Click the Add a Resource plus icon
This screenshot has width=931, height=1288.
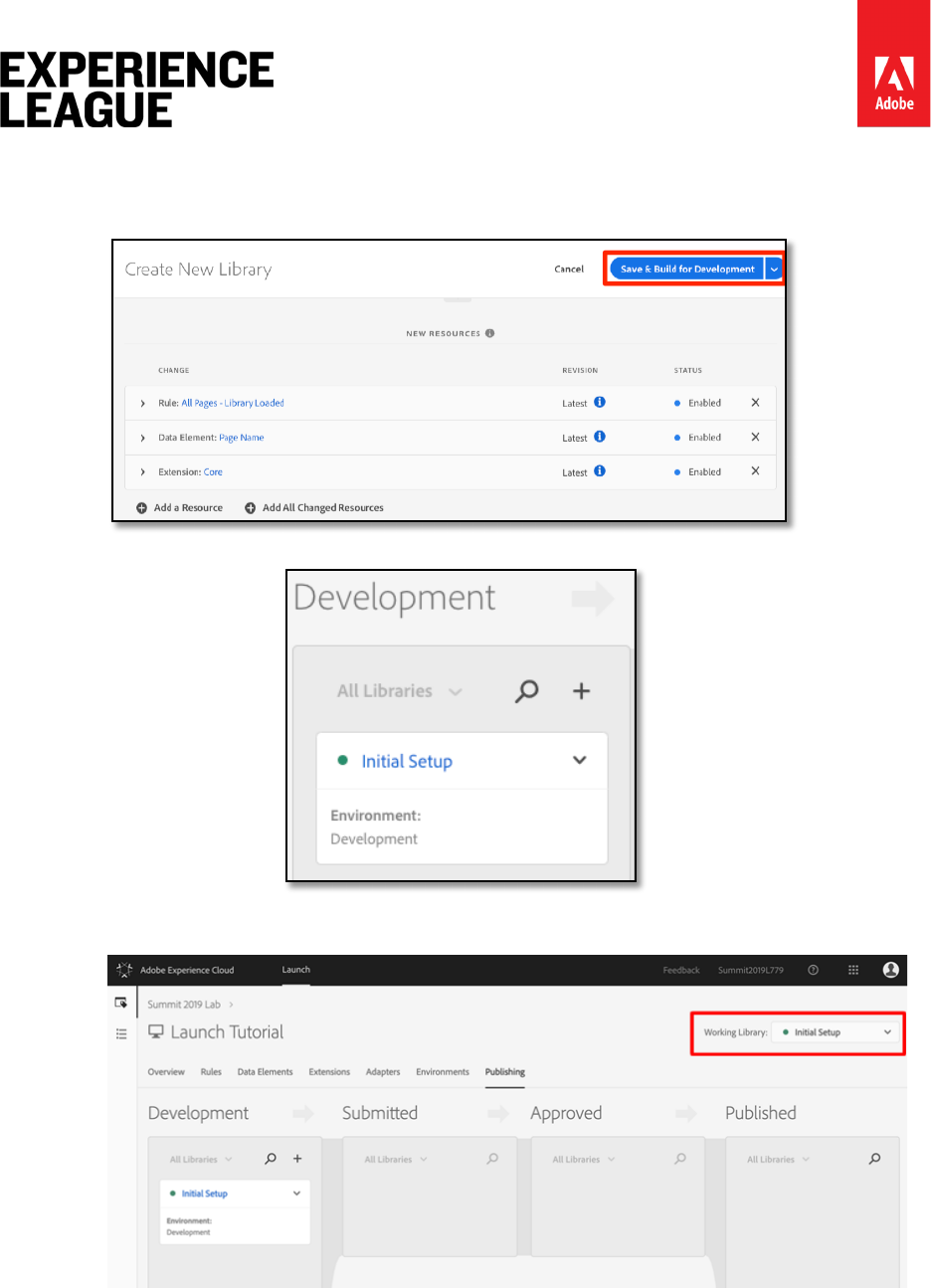click(x=142, y=507)
